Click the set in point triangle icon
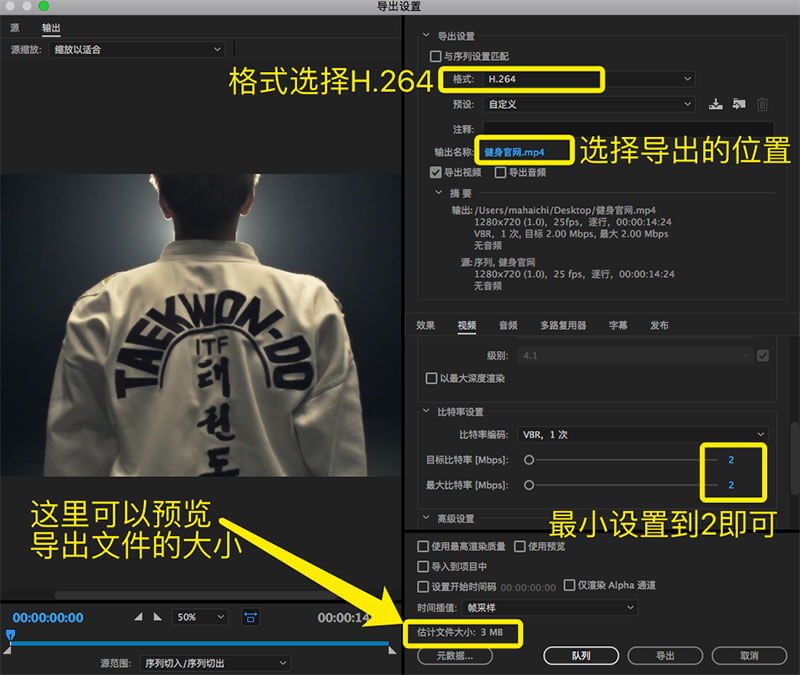 139,617
